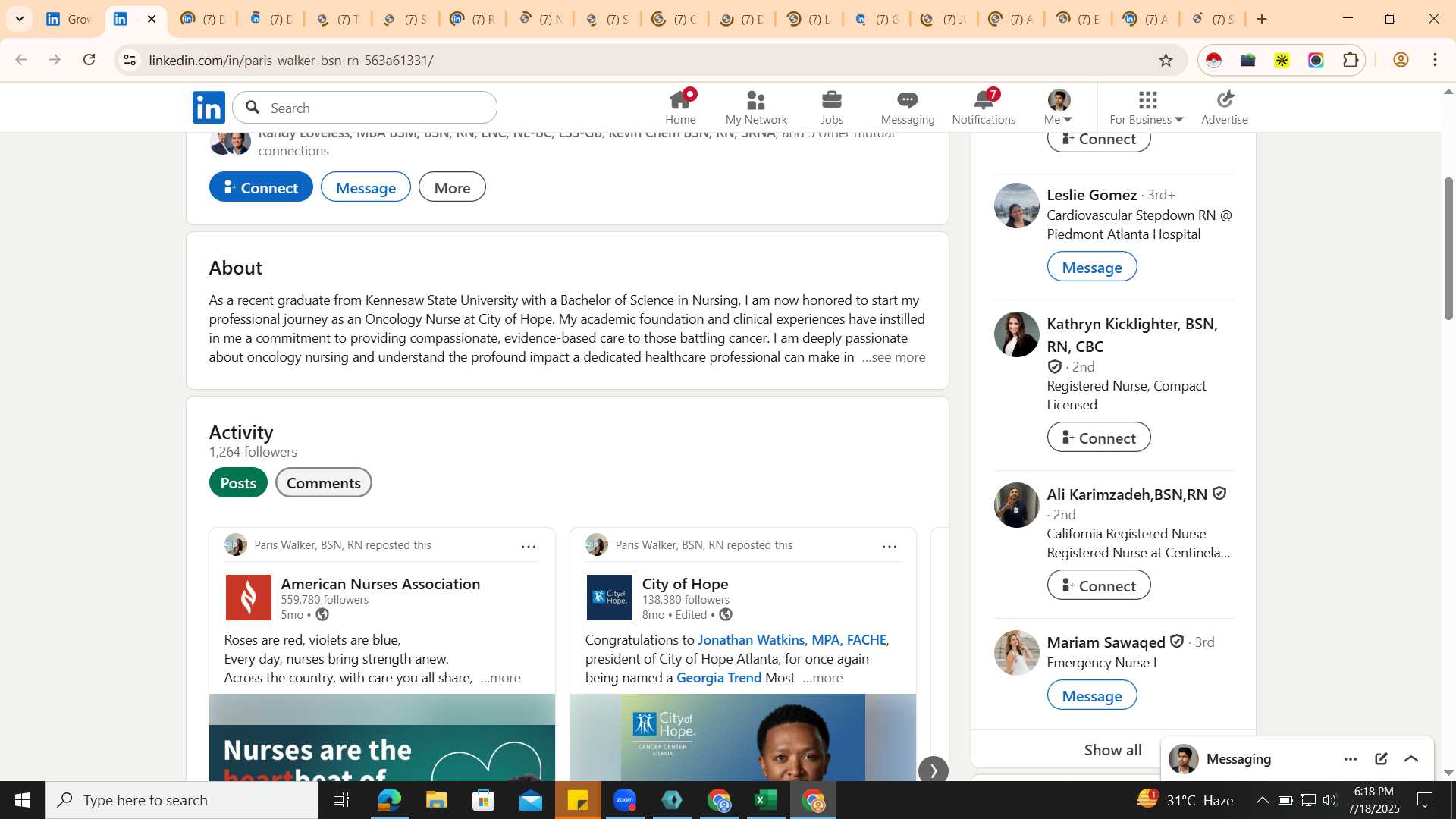The width and height of the screenshot is (1456, 819).
Task: Open LinkedIn home logo
Action: (209, 107)
